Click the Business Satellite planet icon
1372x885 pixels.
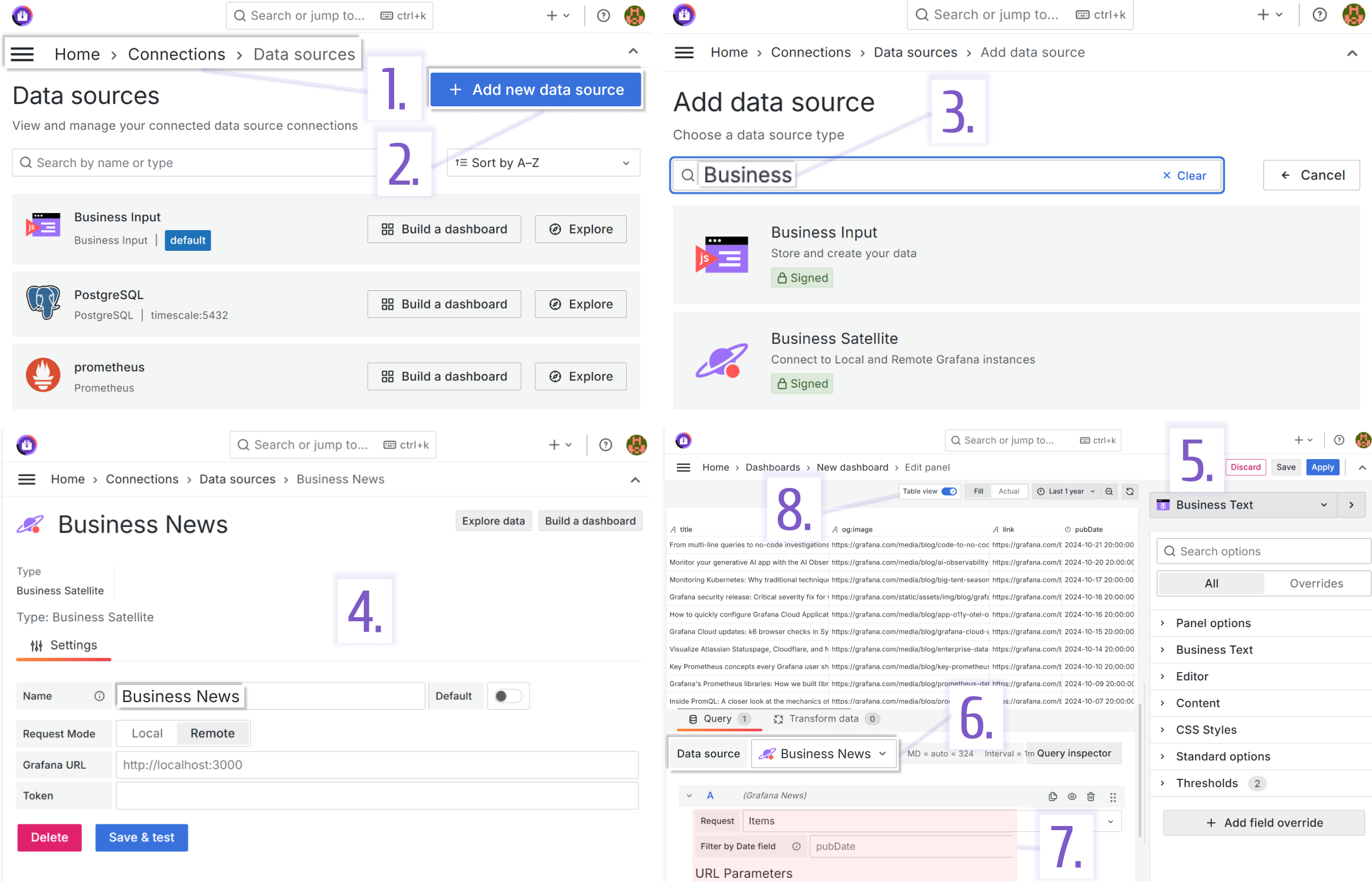click(722, 360)
